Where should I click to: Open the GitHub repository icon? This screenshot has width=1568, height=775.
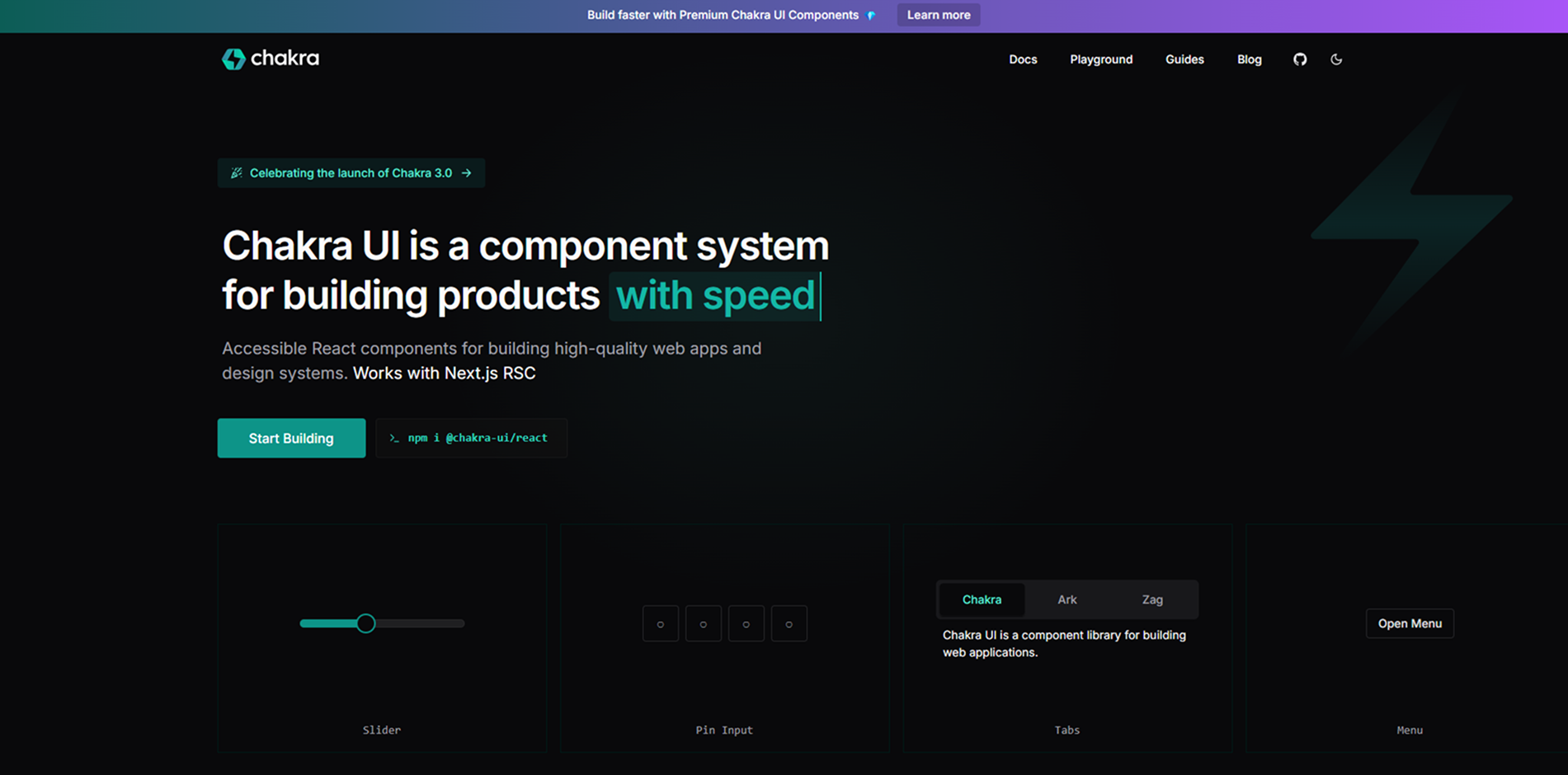click(1300, 59)
